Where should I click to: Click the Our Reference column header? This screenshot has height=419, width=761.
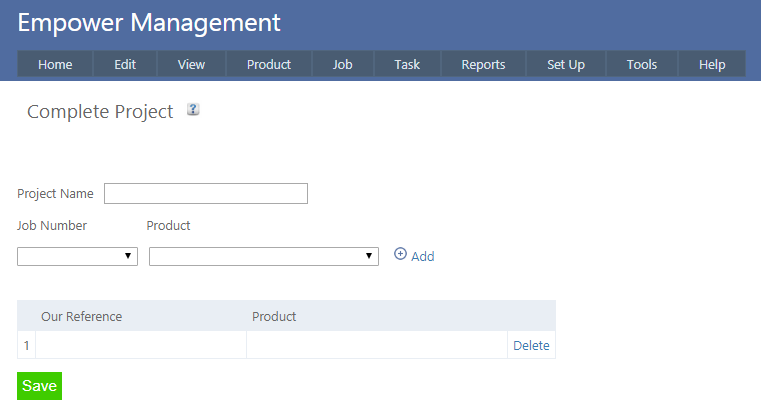82,317
